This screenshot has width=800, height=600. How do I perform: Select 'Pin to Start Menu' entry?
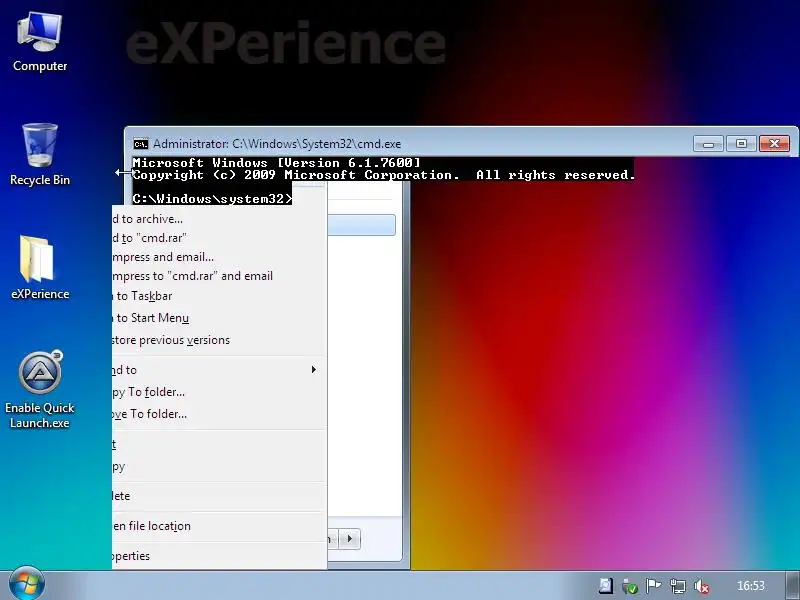click(219, 318)
